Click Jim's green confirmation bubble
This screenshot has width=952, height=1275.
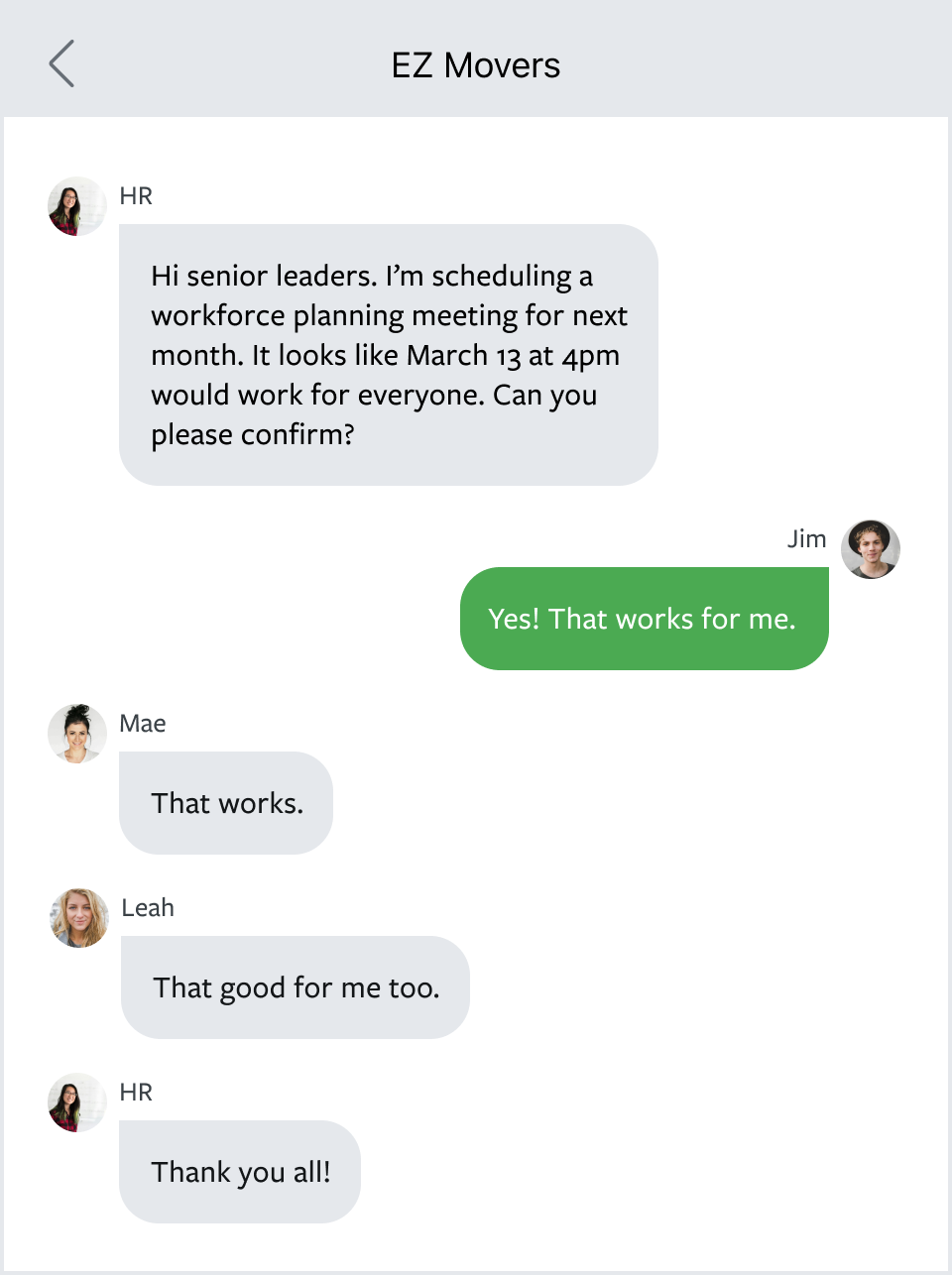click(643, 618)
